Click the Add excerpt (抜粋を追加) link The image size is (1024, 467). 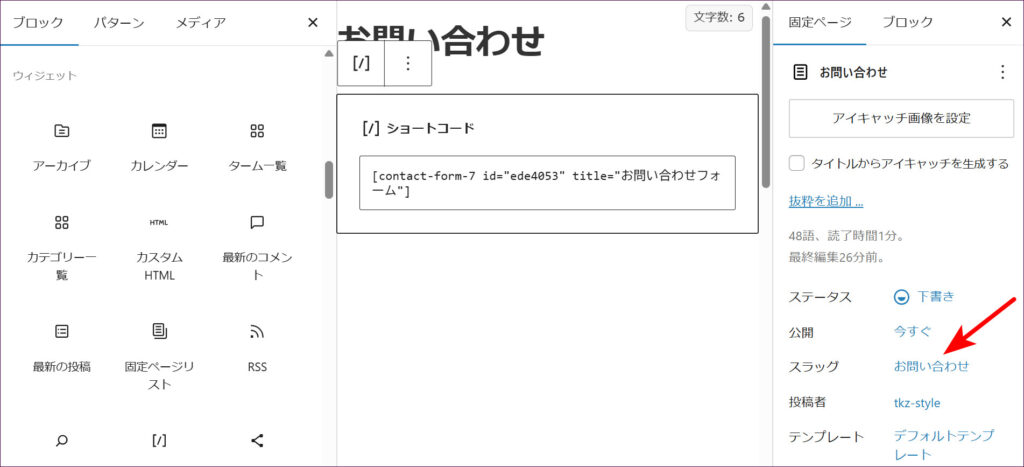click(825, 201)
